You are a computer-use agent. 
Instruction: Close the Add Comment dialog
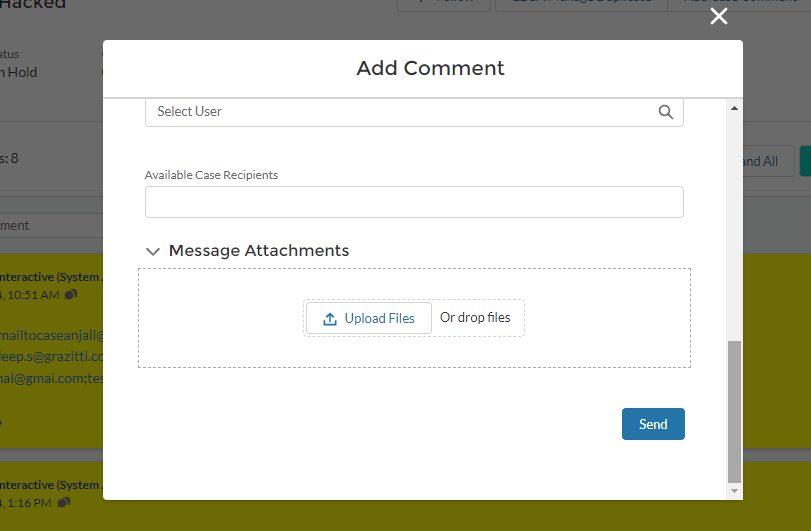point(718,16)
